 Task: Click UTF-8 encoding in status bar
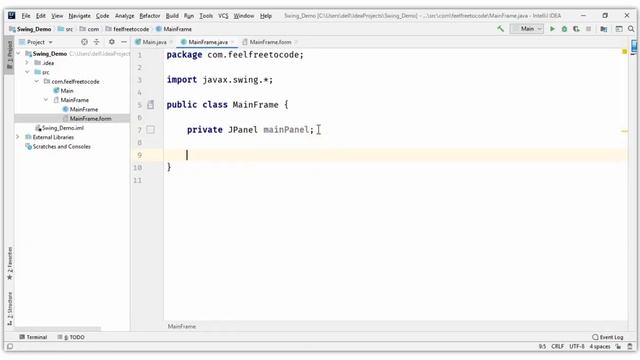(577, 347)
